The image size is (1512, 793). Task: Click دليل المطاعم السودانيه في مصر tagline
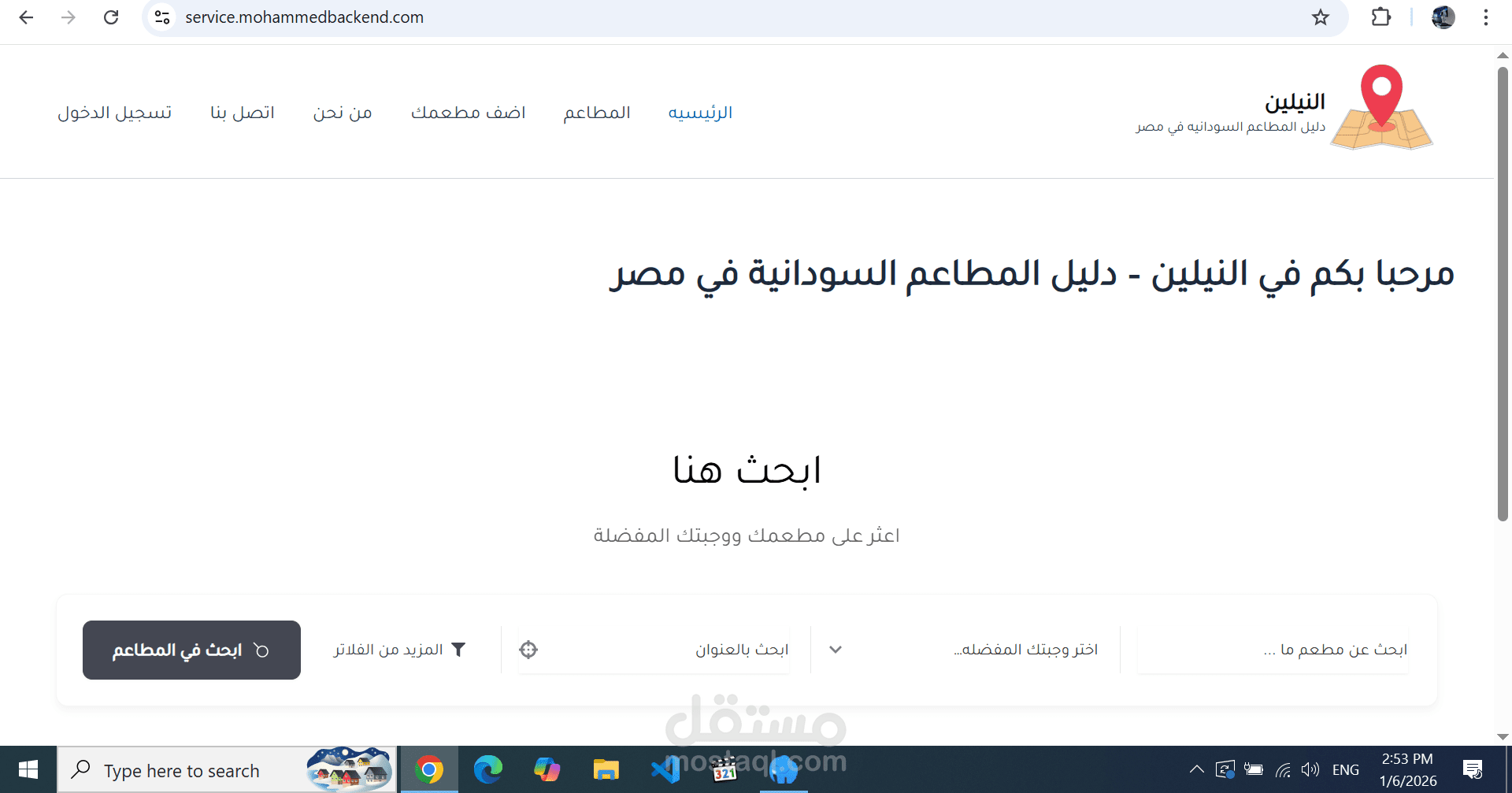pyautogui.click(x=1231, y=127)
